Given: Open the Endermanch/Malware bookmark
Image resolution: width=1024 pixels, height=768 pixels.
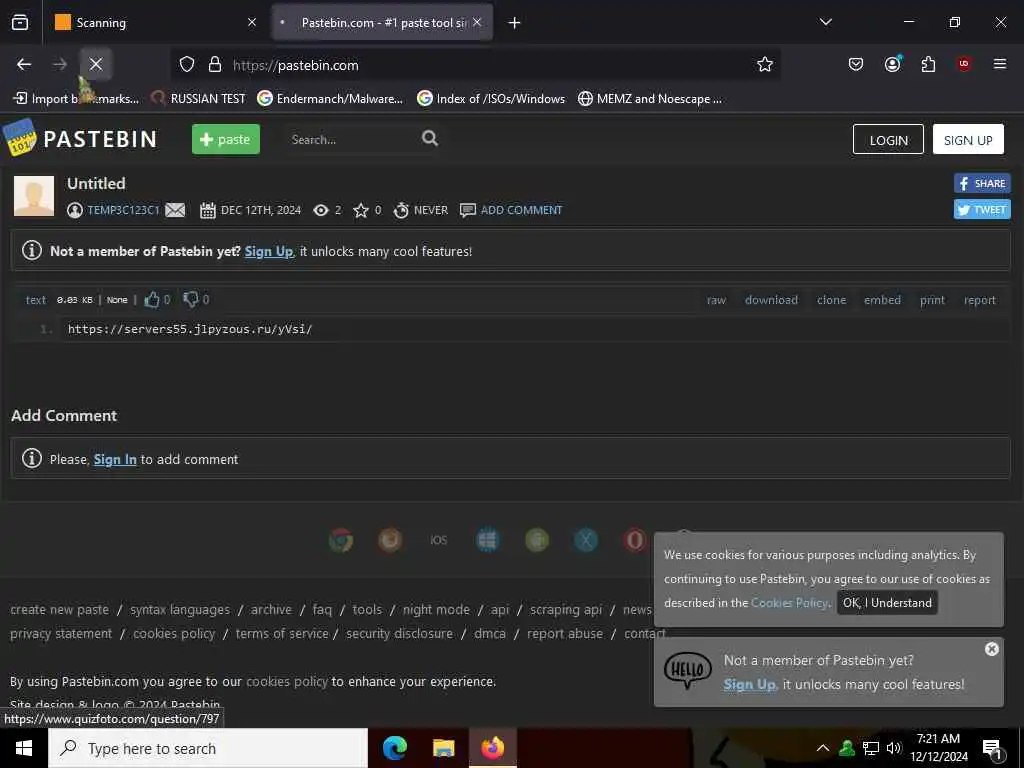Looking at the screenshot, I should [x=330, y=99].
